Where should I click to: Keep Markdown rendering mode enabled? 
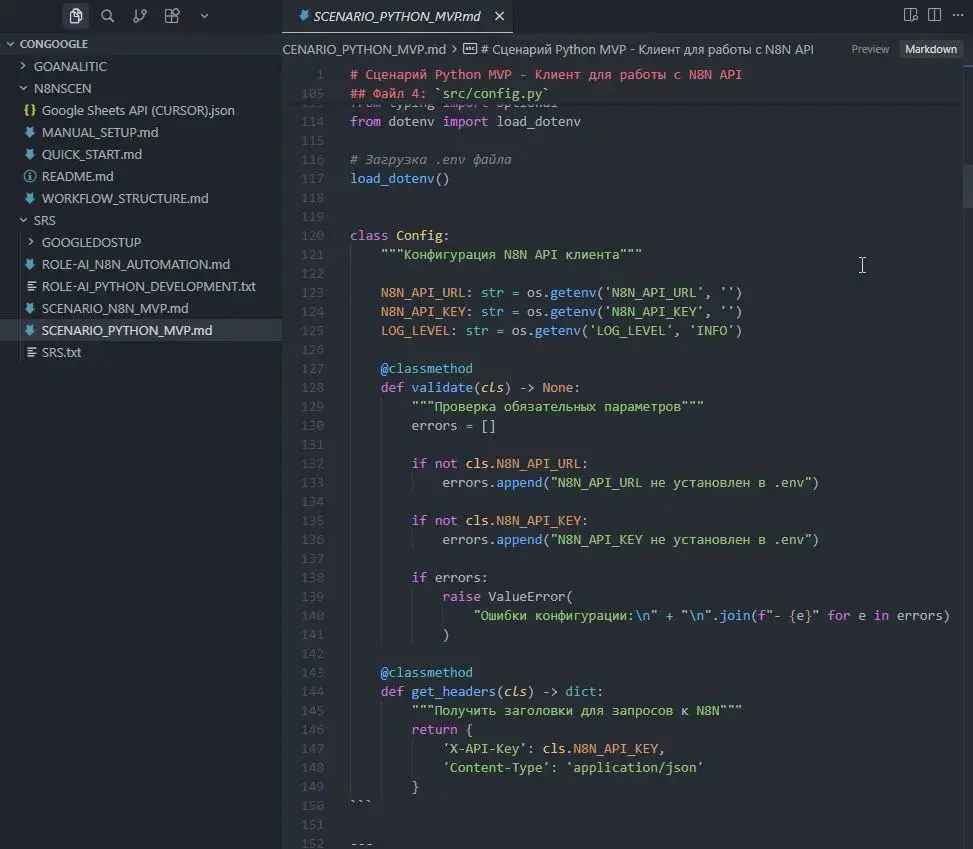(930, 48)
